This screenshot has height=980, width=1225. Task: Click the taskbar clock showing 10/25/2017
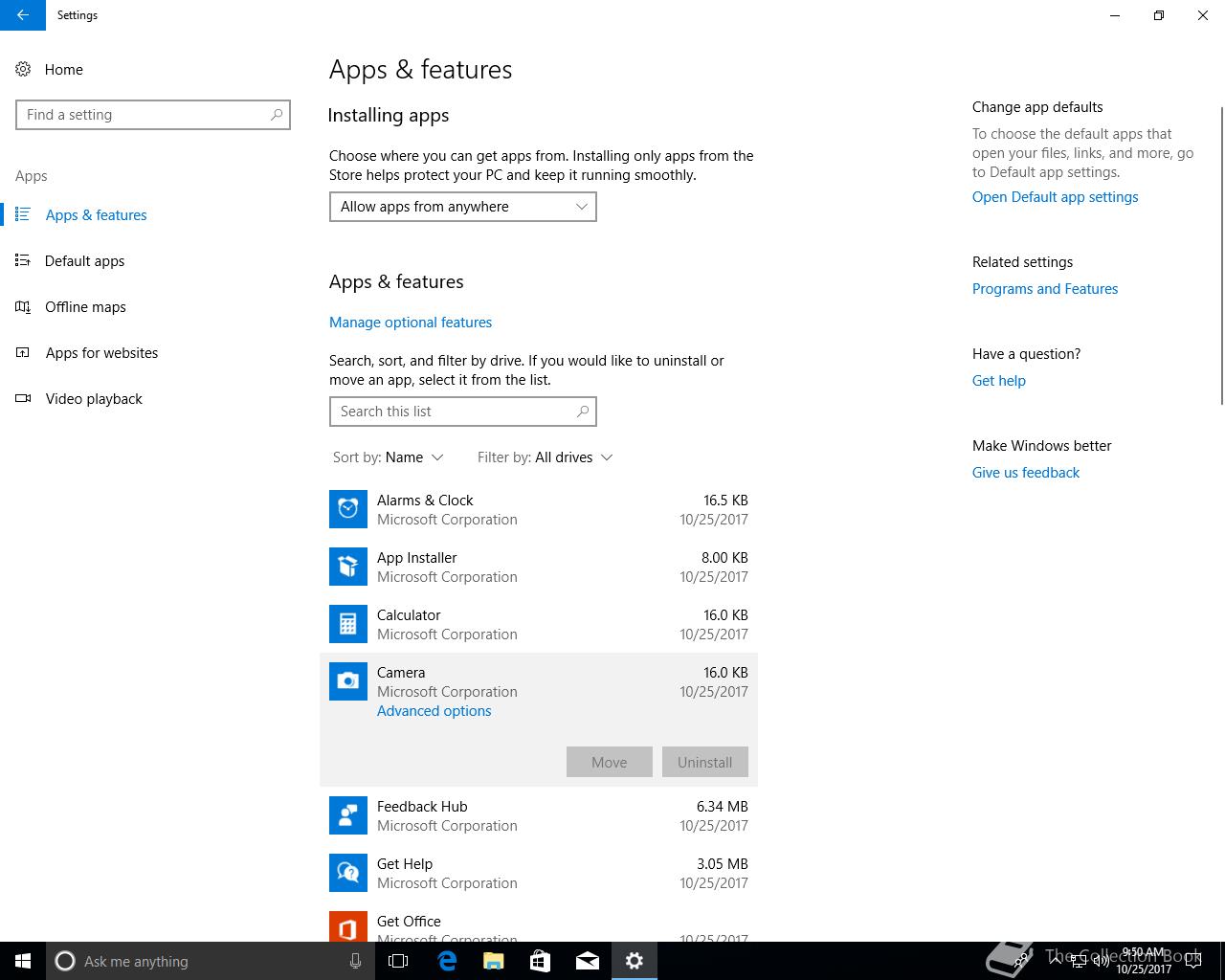(x=1144, y=961)
